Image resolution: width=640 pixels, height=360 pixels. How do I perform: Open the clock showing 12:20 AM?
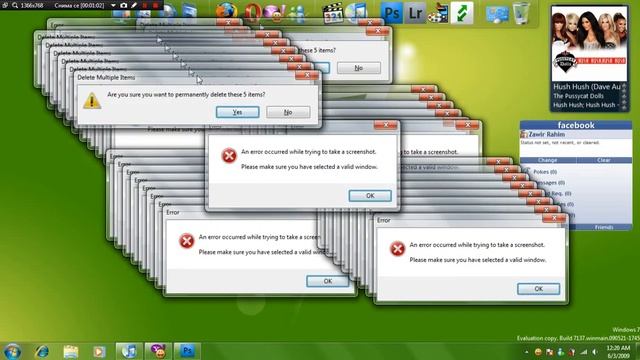[618, 352]
